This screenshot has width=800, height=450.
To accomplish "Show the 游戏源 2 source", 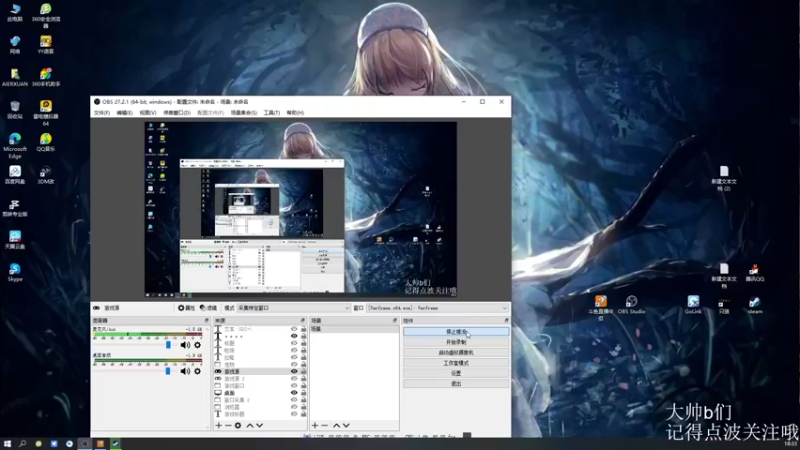I will click(294, 379).
